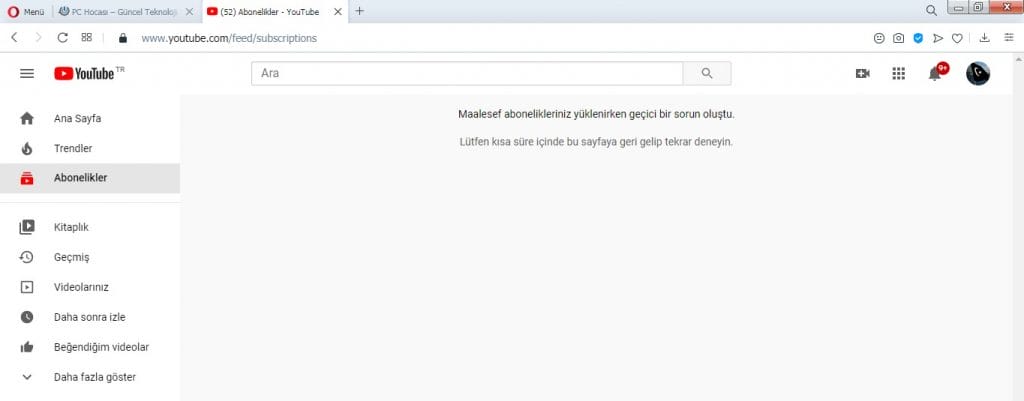Toggle the blue ad blocker shield
Viewport: 1024px width, 401px height.
(x=918, y=38)
